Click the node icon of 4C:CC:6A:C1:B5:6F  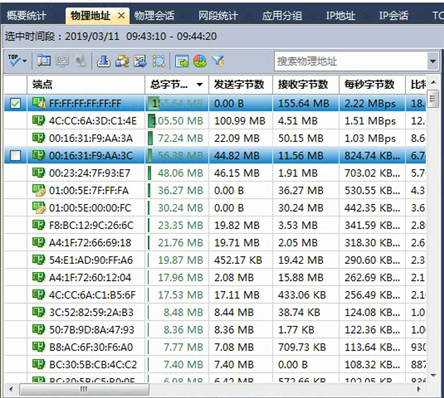[x=38, y=295]
